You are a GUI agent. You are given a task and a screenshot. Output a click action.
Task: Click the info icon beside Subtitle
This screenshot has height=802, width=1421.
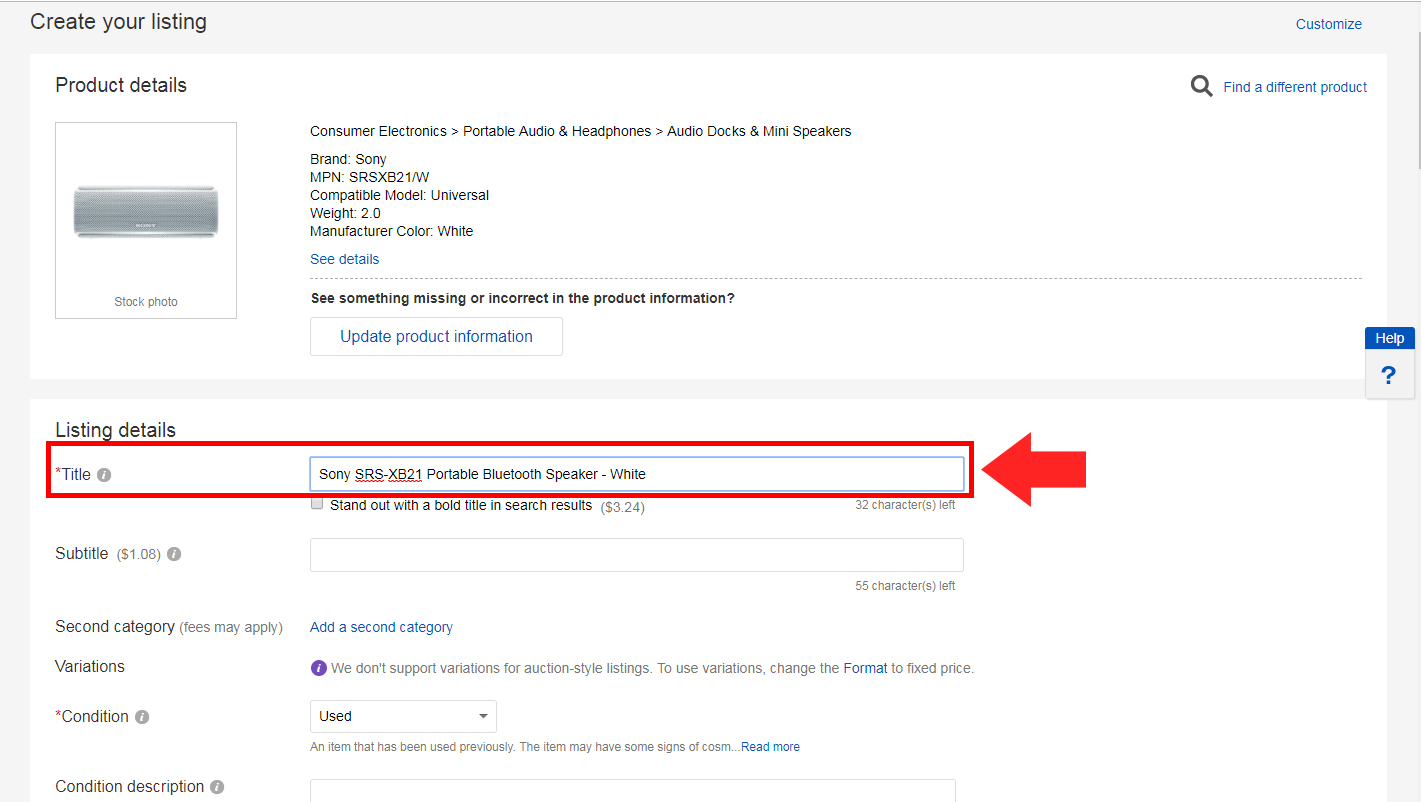(174, 554)
